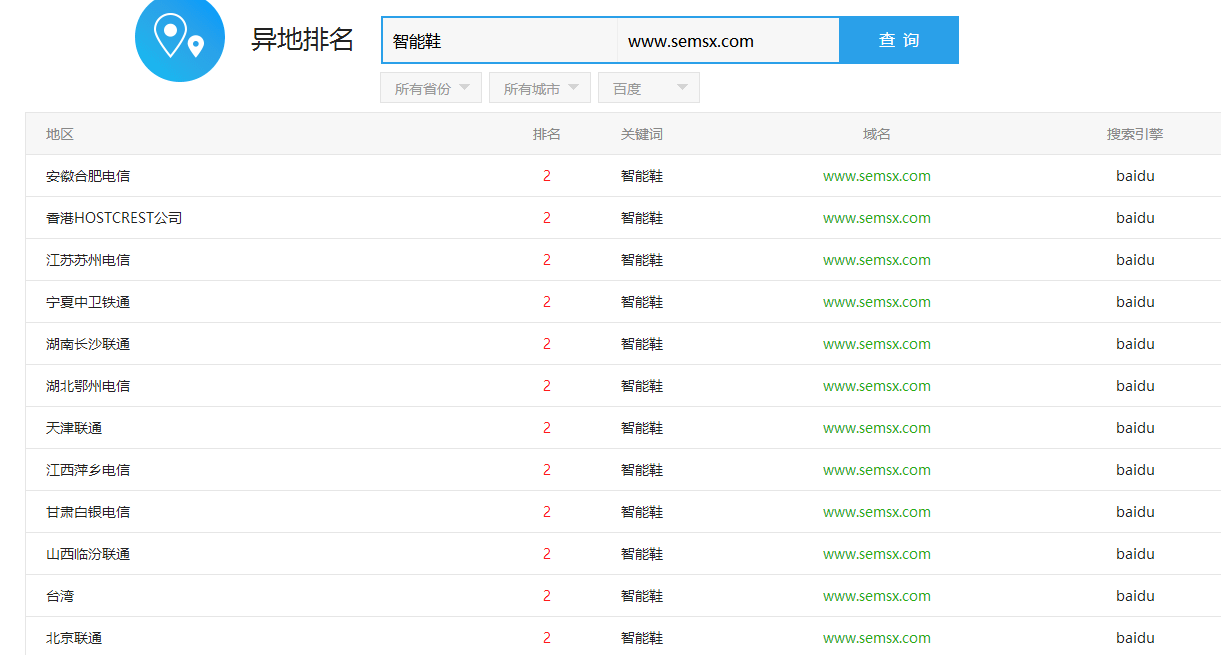This screenshot has width=1221, height=655.
Task: Click keyword 智能鞋 in 香港HOSTCREST公司 row
Action: (x=642, y=218)
